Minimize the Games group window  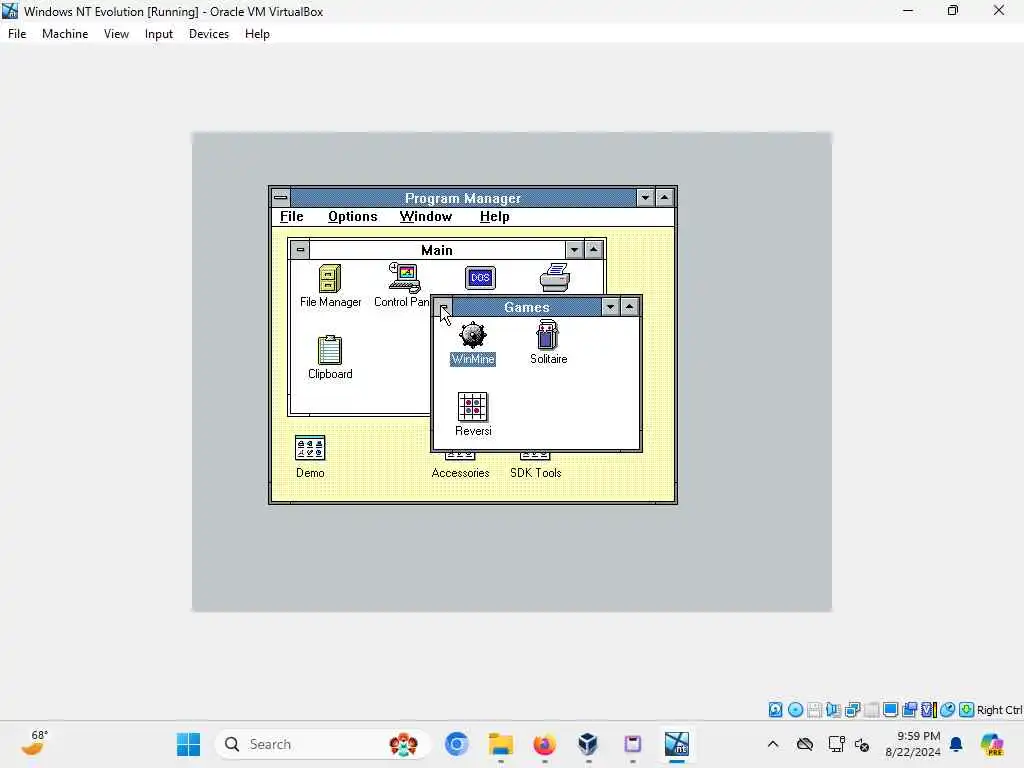click(610, 307)
